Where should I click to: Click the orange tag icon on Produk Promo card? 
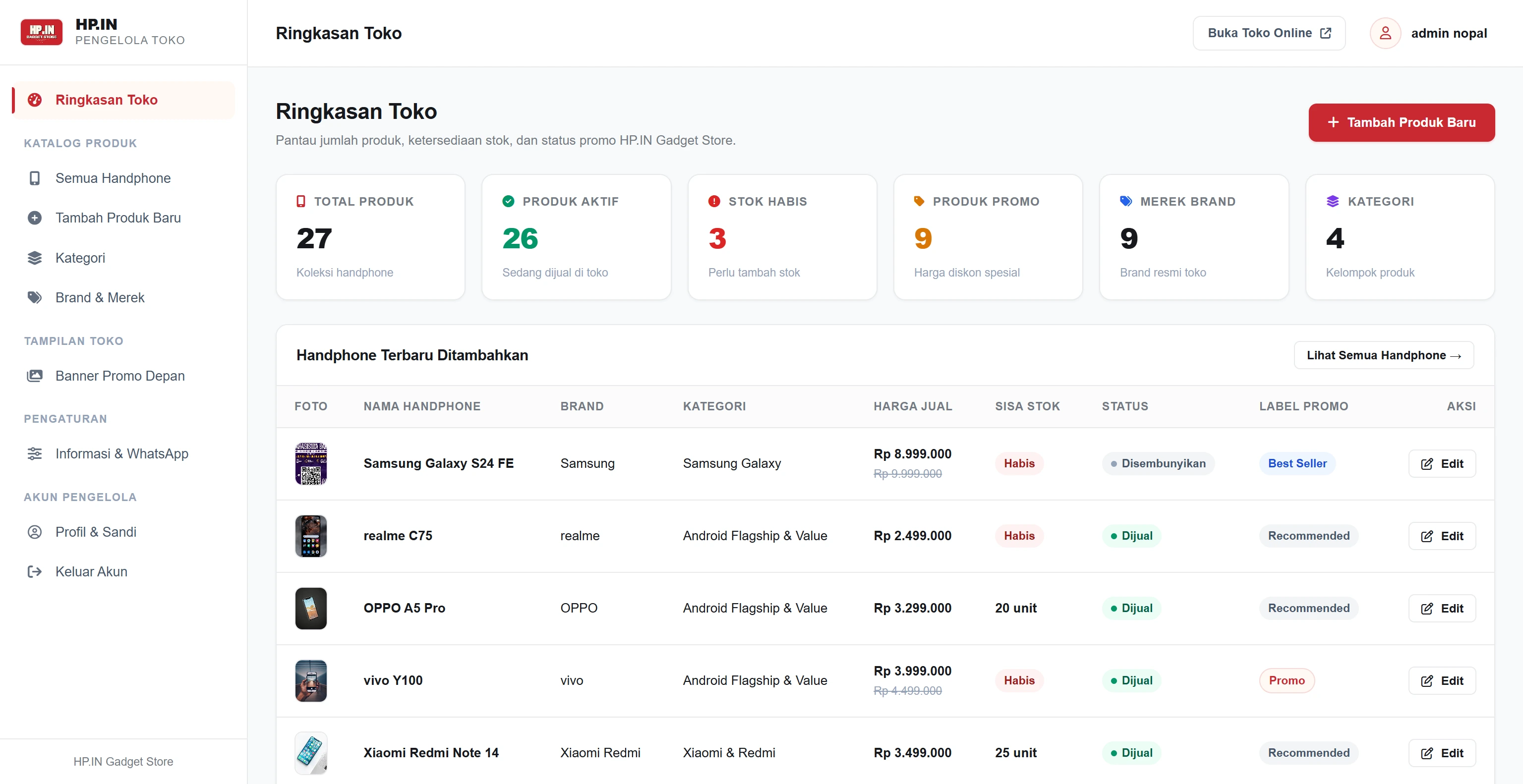pos(919,202)
